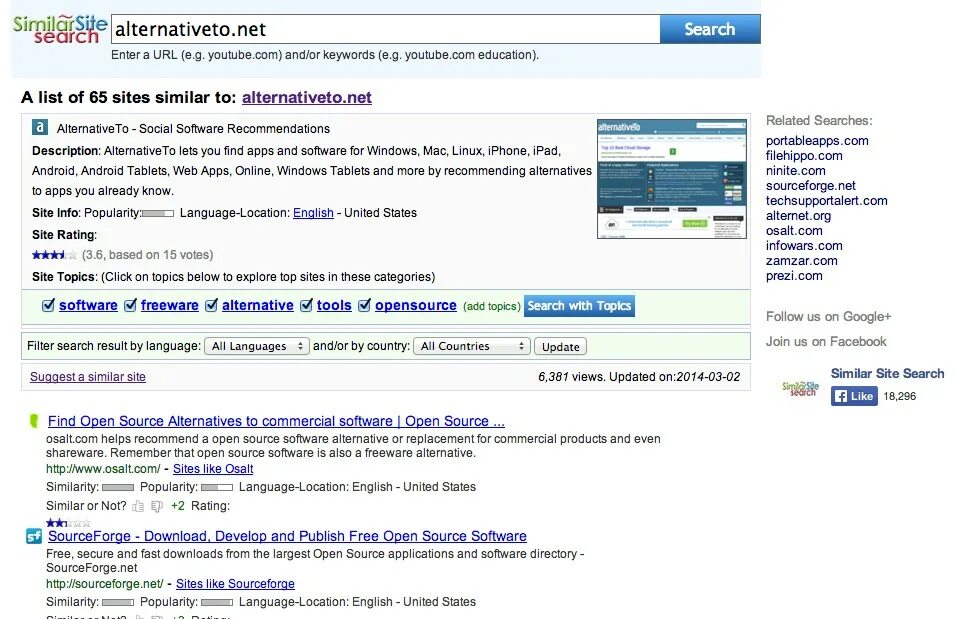980x619 pixels.
Task: Open related search osalt.com
Action: [x=794, y=231]
